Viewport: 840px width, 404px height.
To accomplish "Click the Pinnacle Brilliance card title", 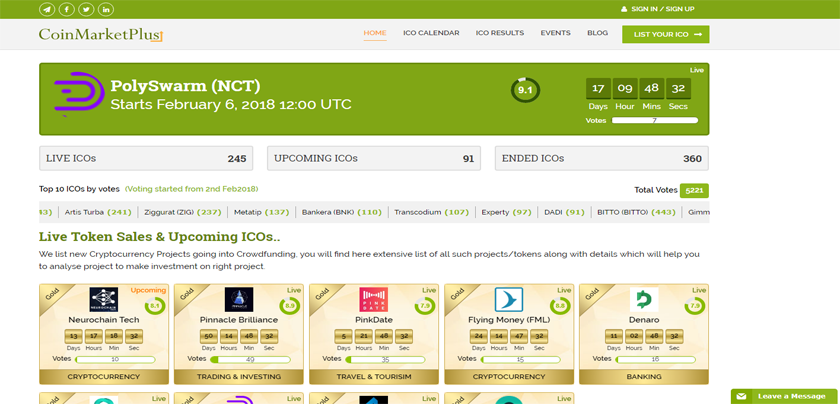I will (x=239, y=320).
